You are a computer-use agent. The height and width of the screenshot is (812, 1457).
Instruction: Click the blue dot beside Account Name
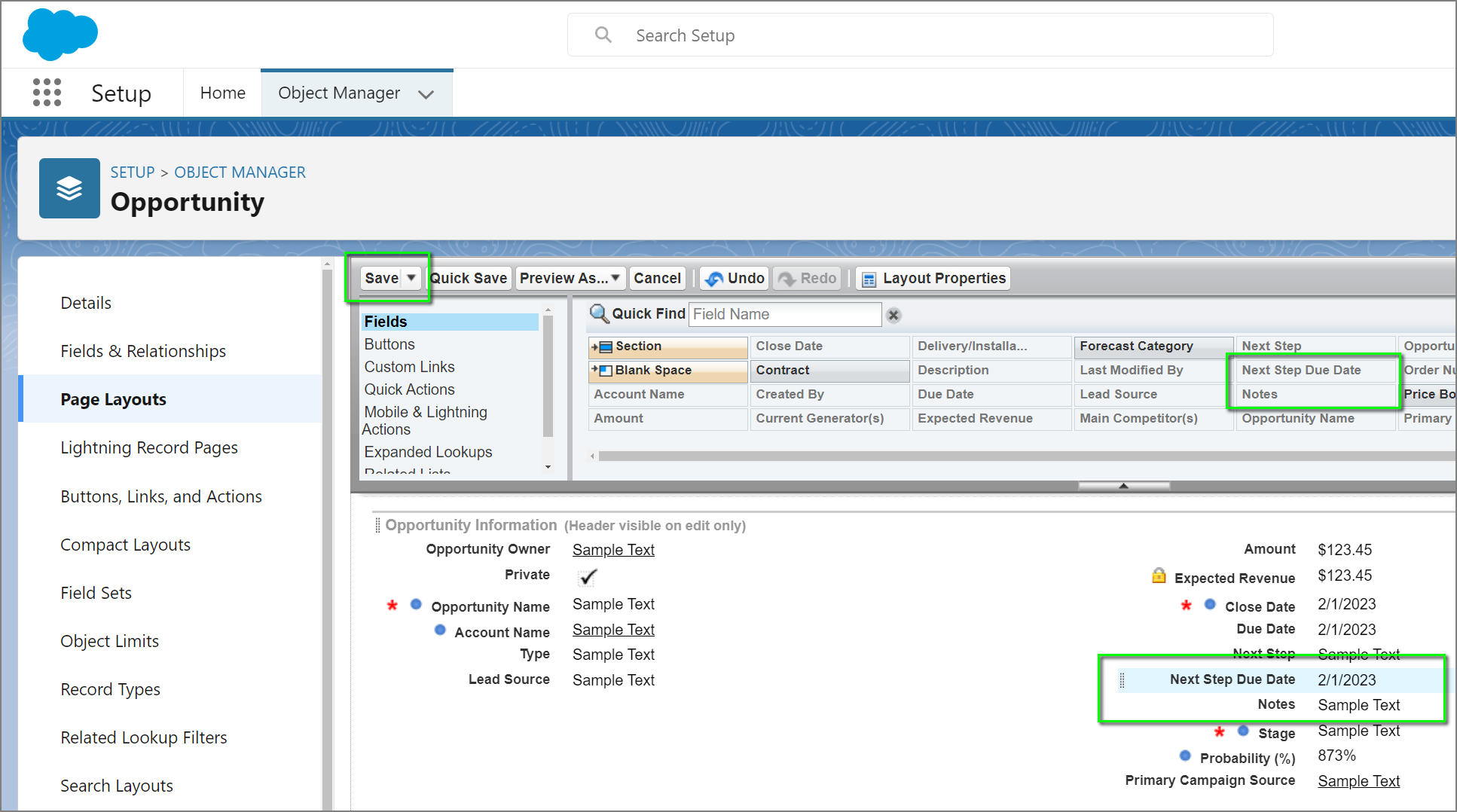(440, 630)
